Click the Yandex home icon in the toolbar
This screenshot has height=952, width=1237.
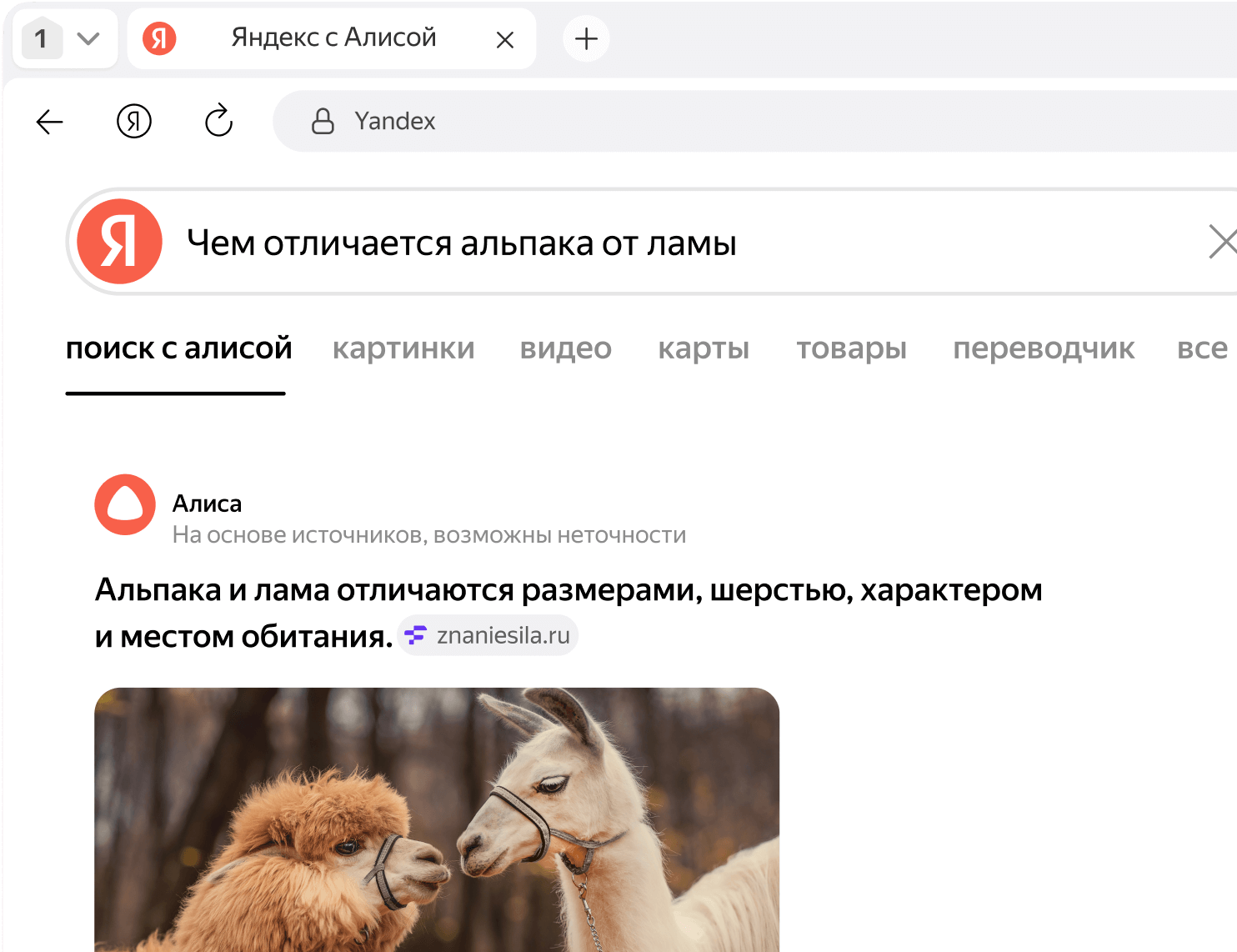pos(133,122)
